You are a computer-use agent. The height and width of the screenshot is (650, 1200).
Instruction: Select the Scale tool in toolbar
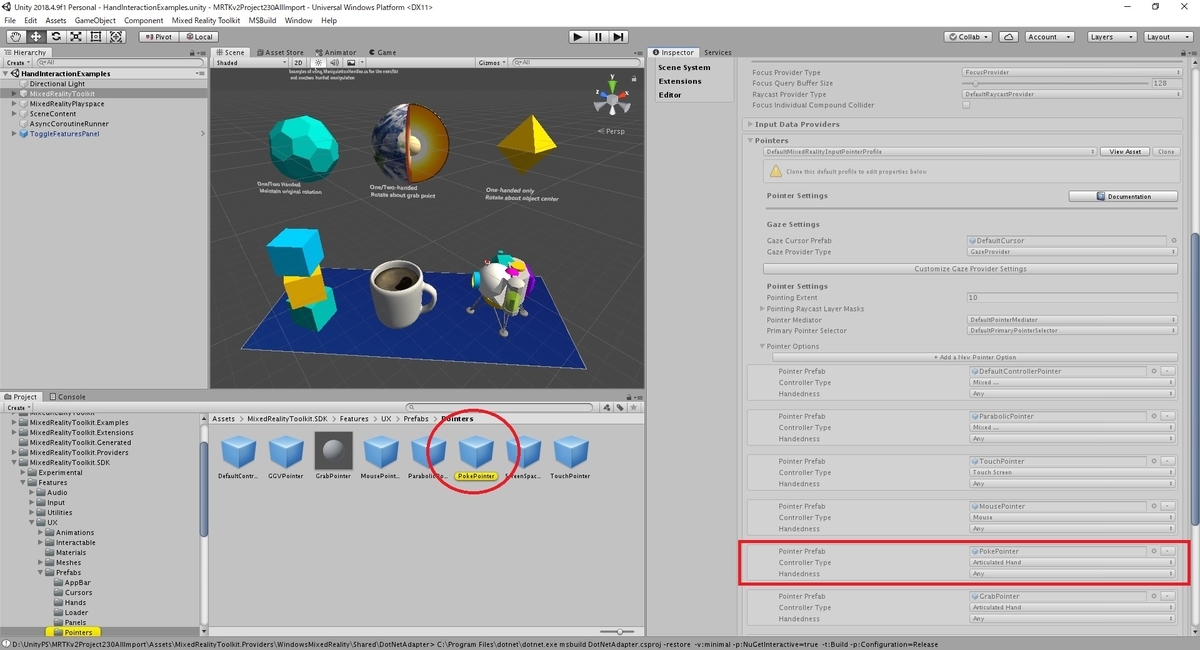point(76,36)
